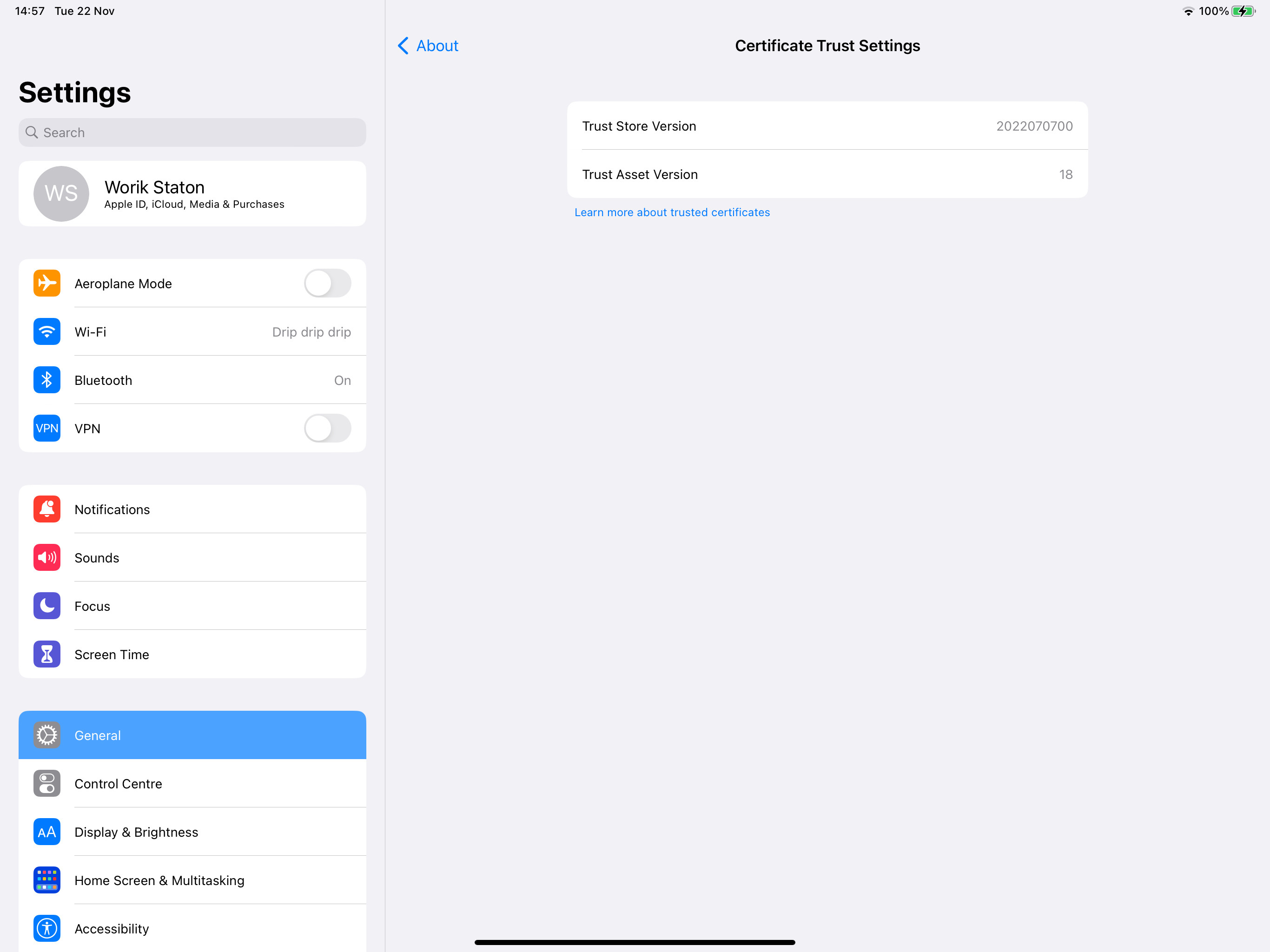Click the WS profile avatar
This screenshot has height=952, width=1270.
pyautogui.click(x=61, y=193)
